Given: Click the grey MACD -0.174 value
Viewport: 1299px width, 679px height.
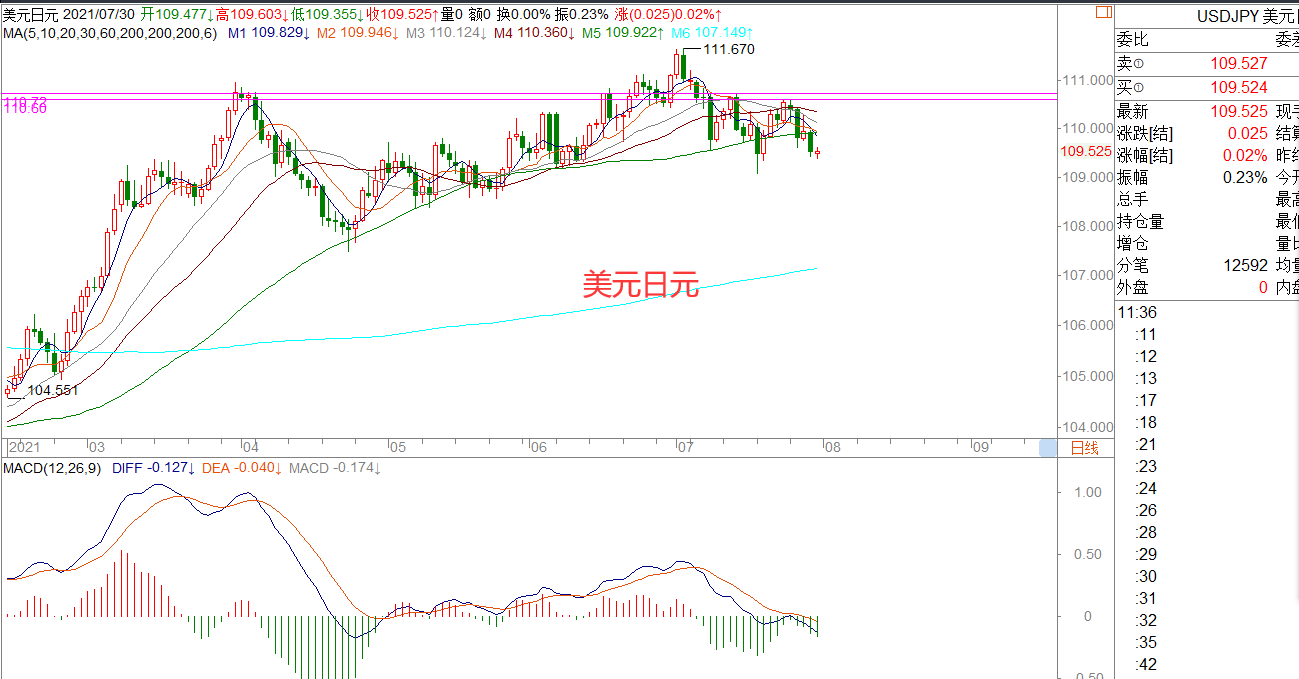Looking at the screenshot, I should coord(335,467).
